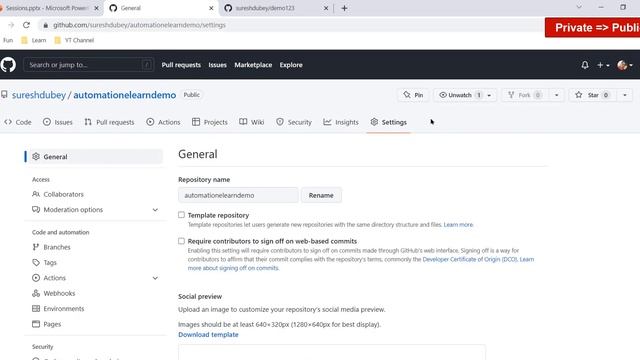Enable the Template repository checkbox
The height and width of the screenshot is (360, 640).
coord(181,215)
